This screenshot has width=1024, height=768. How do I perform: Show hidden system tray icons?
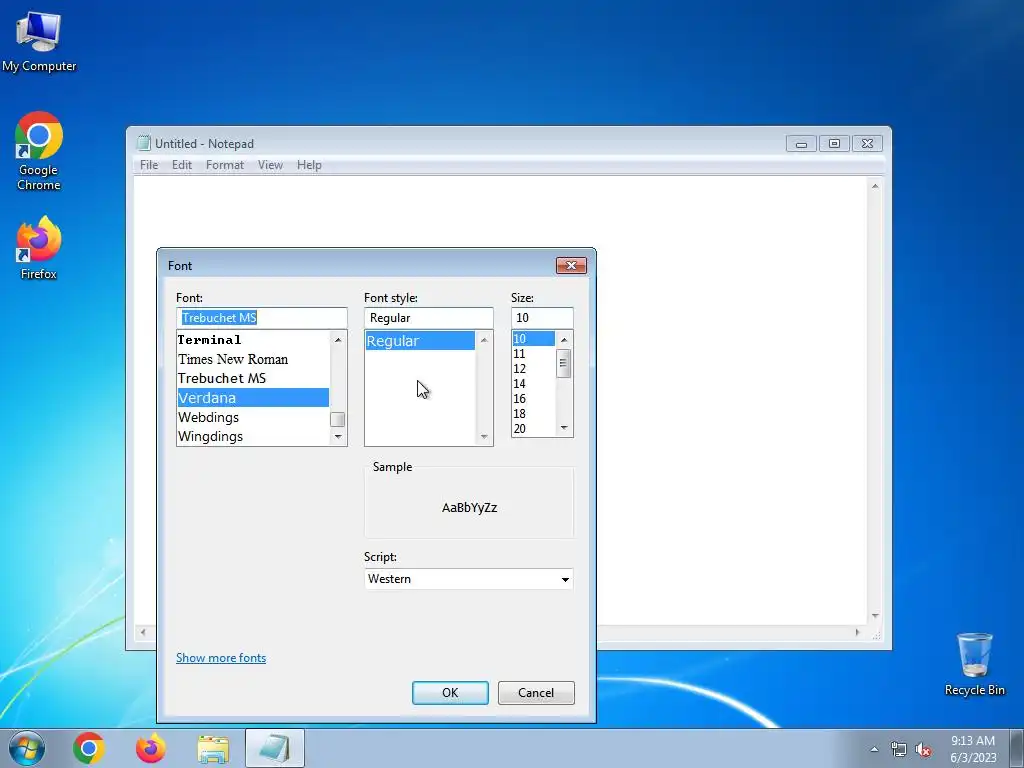click(x=874, y=749)
